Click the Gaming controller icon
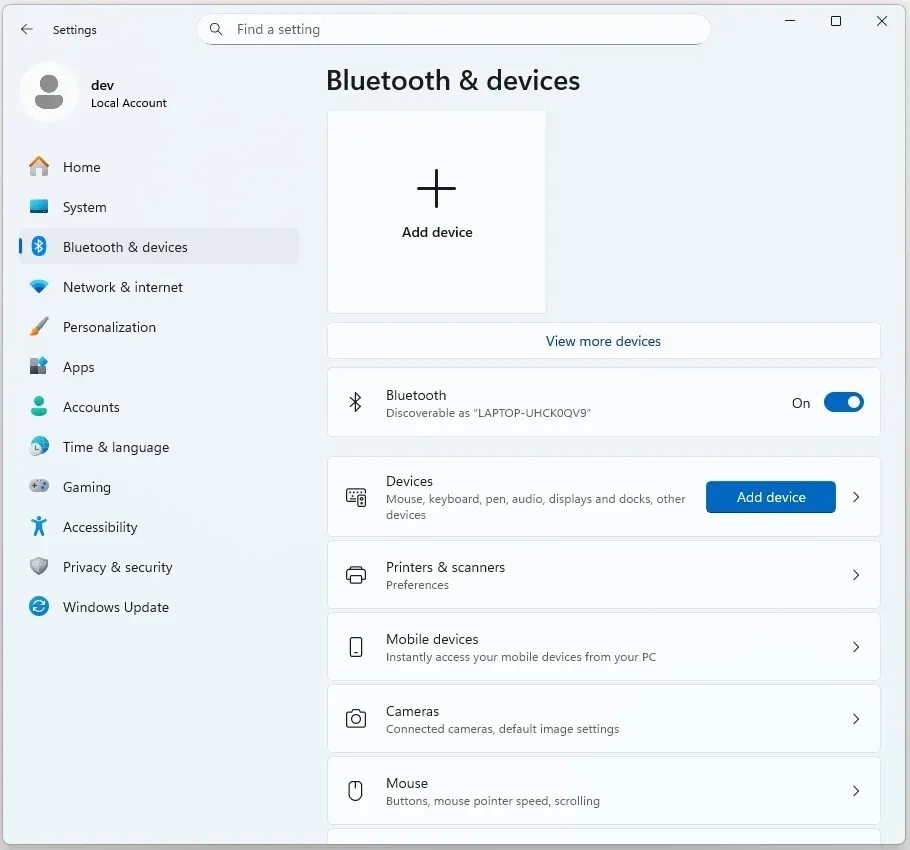910x850 pixels. tap(39, 486)
